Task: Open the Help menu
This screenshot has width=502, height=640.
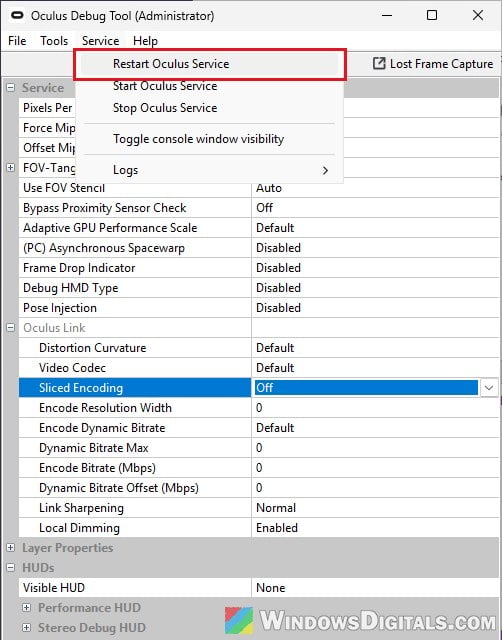Action: [x=145, y=41]
